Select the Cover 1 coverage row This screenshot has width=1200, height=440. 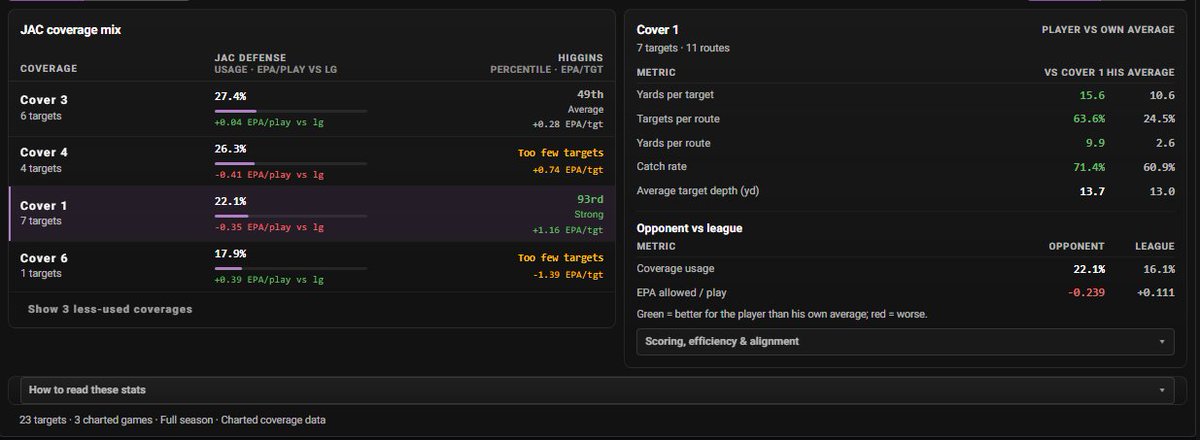point(312,213)
